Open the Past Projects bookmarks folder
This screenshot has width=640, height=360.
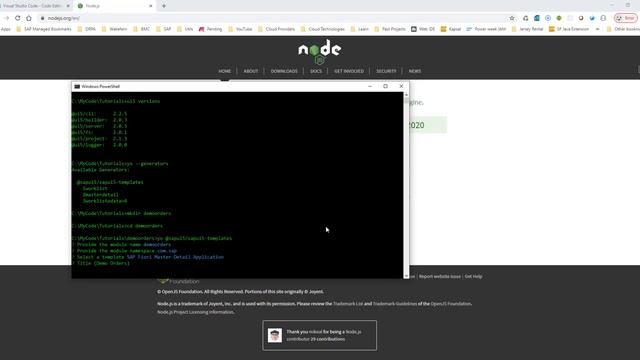tap(390, 29)
